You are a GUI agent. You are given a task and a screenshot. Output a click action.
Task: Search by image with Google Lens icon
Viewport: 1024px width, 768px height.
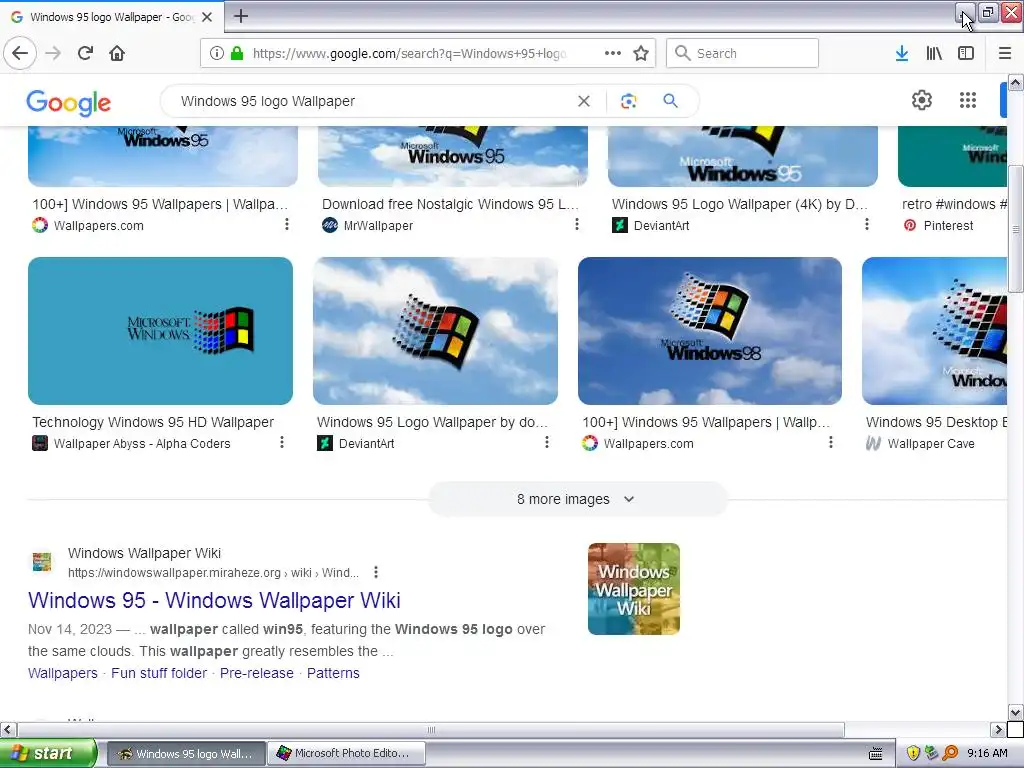[x=628, y=101]
